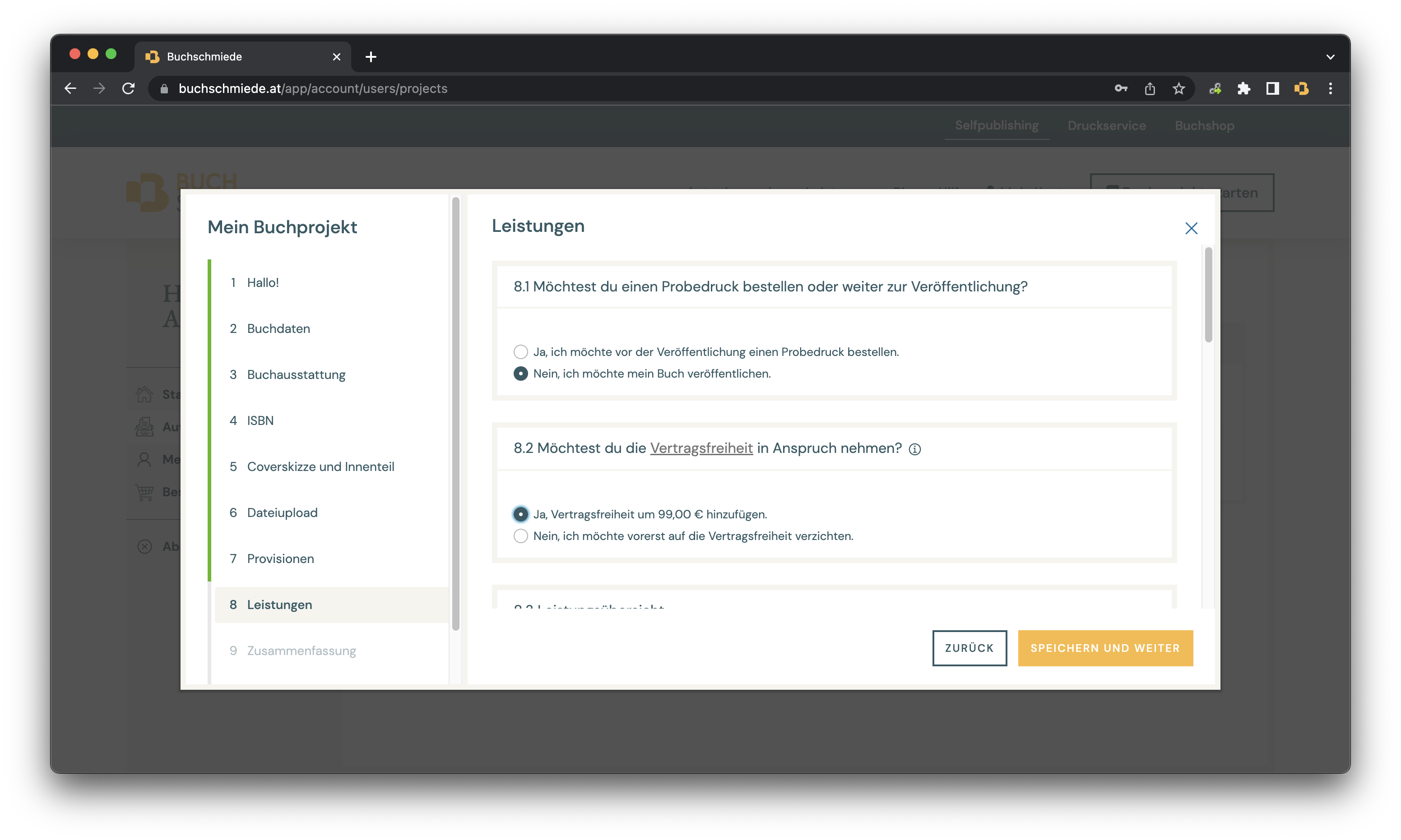Viewport: 1401px width, 840px height.
Task: Go to step 2 Buchdaten
Action: pos(278,329)
